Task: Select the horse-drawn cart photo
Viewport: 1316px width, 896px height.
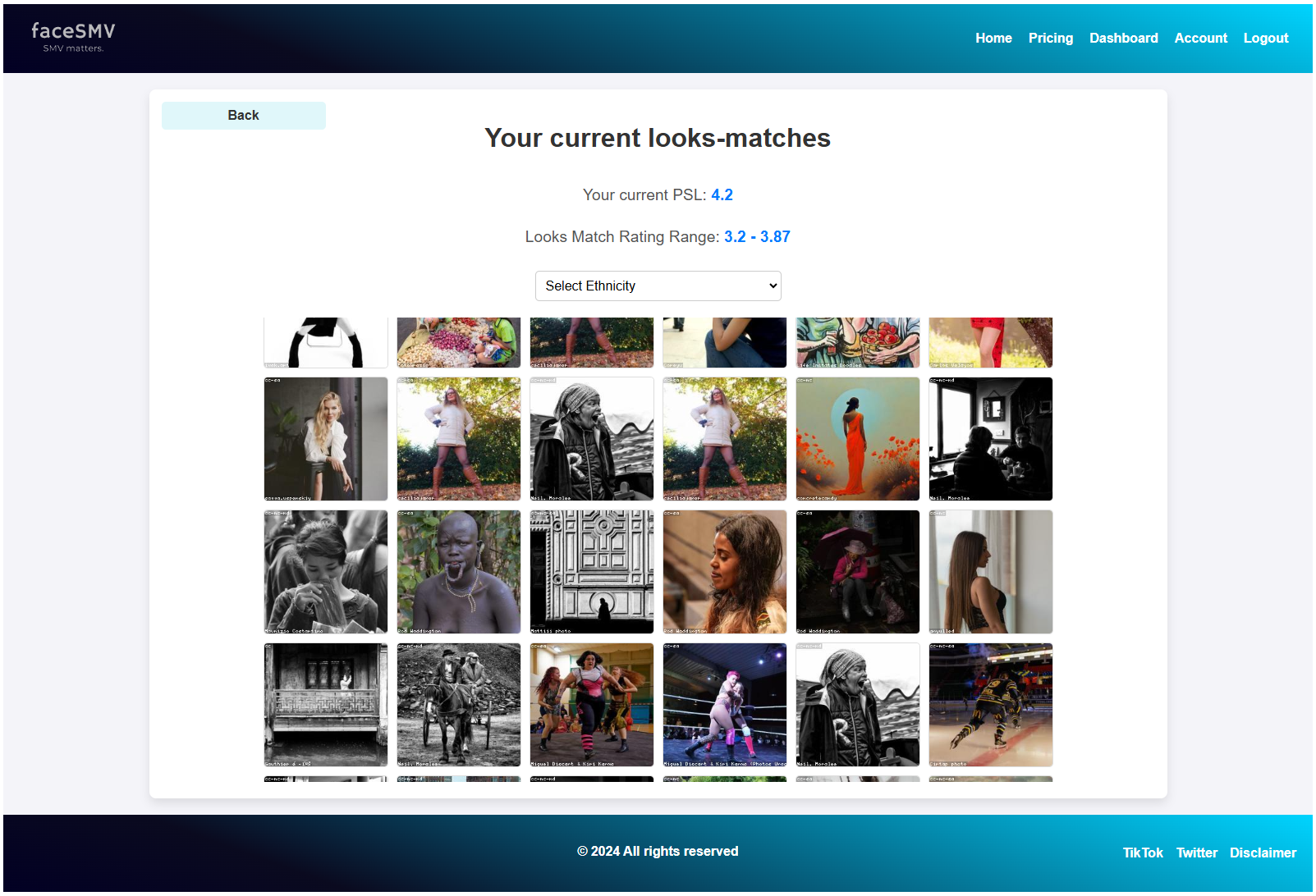Action: tap(459, 705)
